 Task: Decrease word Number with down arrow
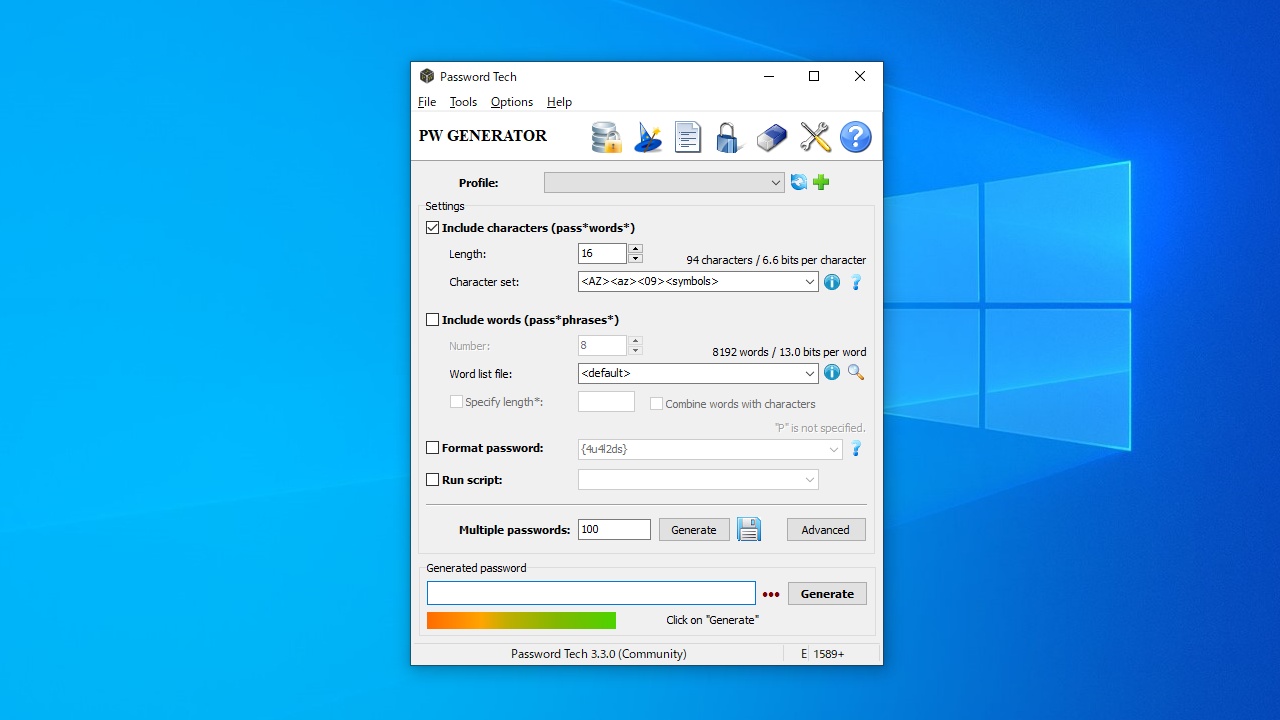pos(635,350)
